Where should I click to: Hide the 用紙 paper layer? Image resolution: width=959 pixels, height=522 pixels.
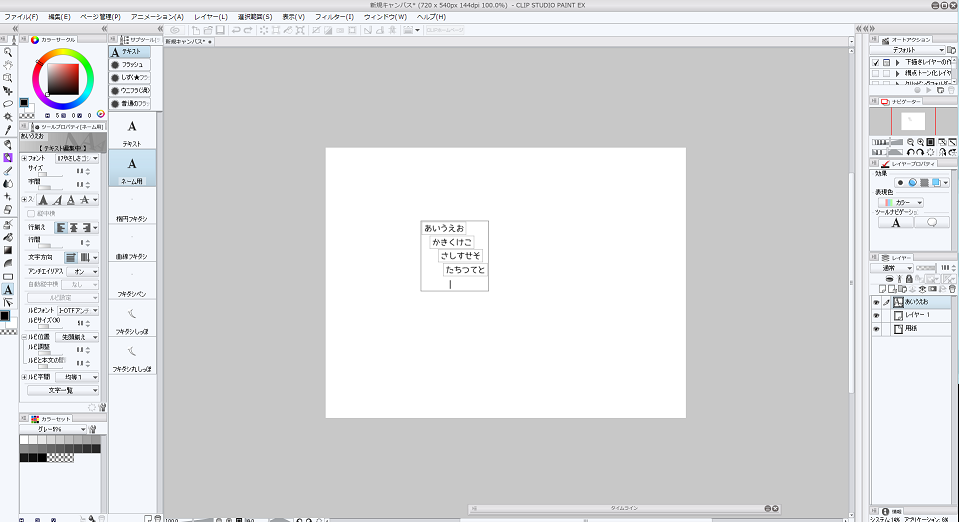[x=876, y=329]
